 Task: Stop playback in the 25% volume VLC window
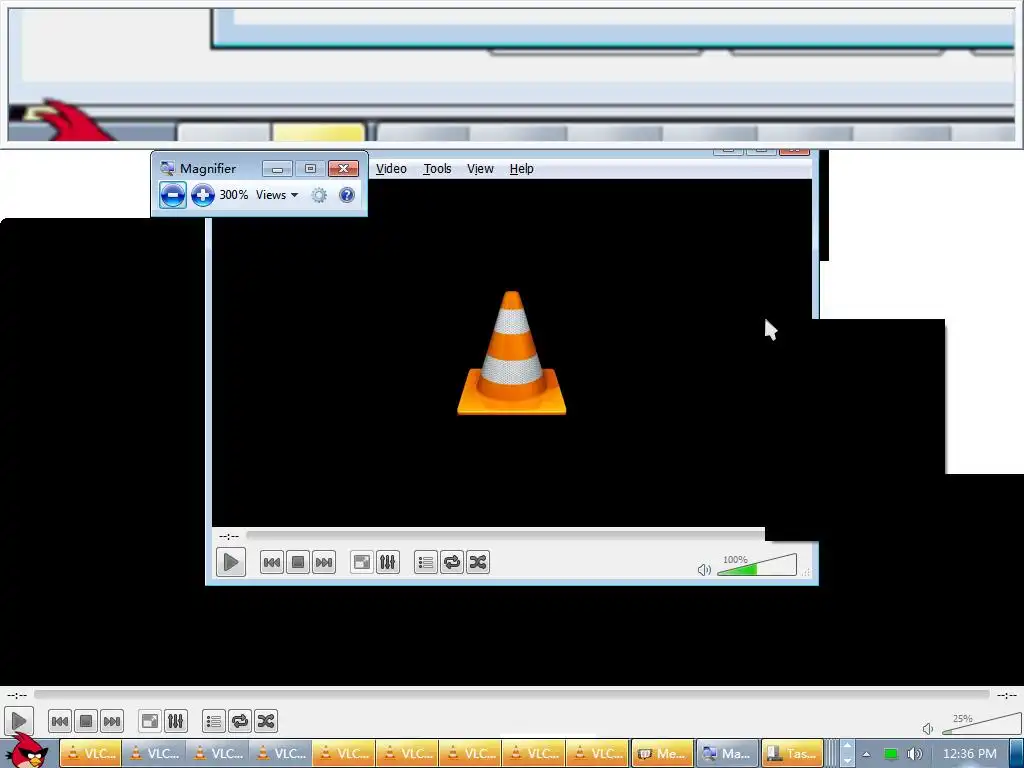tap(86, 722)
